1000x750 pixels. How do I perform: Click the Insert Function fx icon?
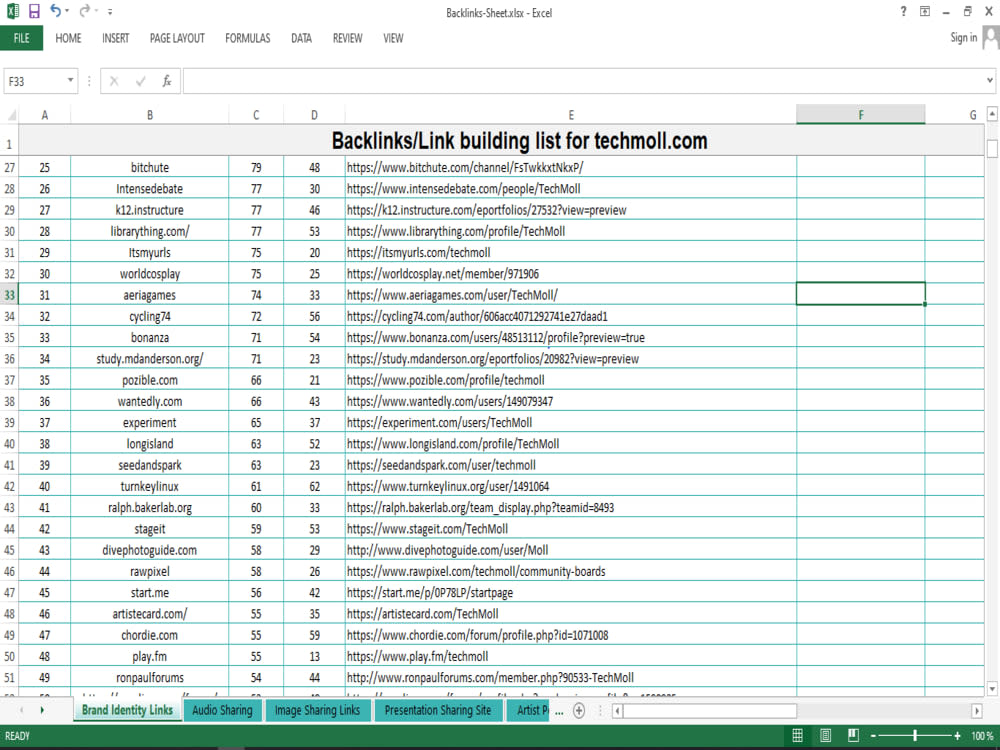pyautogui.click(x=166, y=81)
